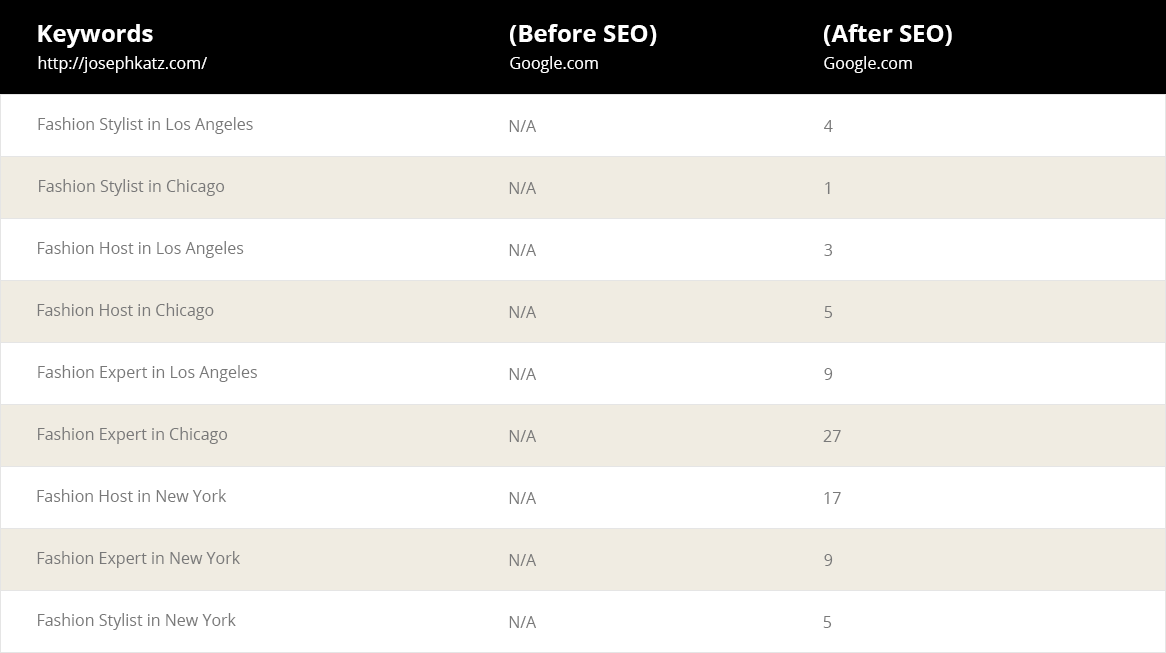The image size is (1166, 653).
Task: Click the (After SEO) column heading
Action: (888, 33)
